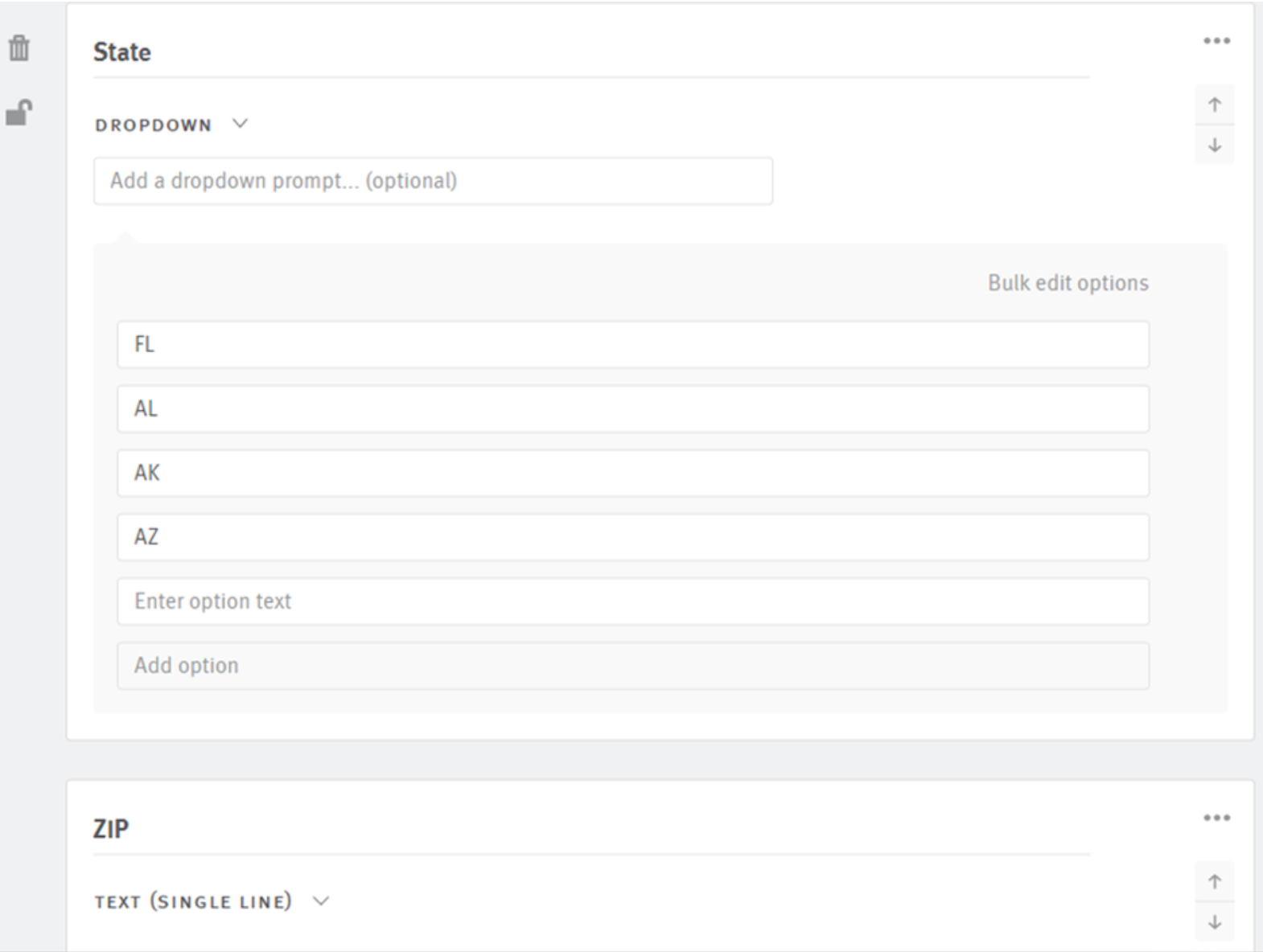Viewport: 1263px width, 952px height.
Task: Toggle the unlock padlock icon
Action: click(19, 112)
